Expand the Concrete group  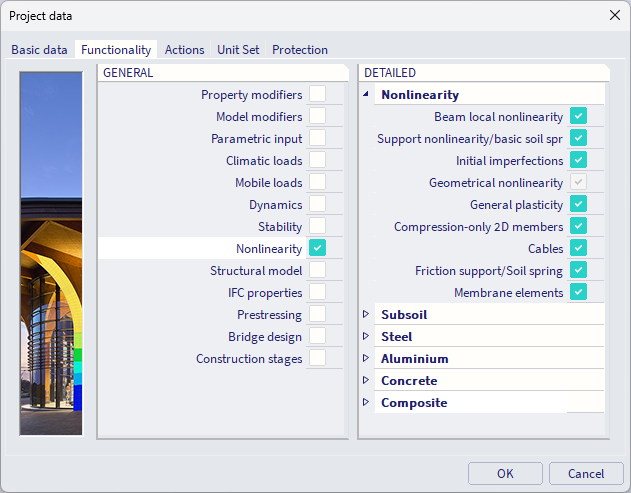366,381
